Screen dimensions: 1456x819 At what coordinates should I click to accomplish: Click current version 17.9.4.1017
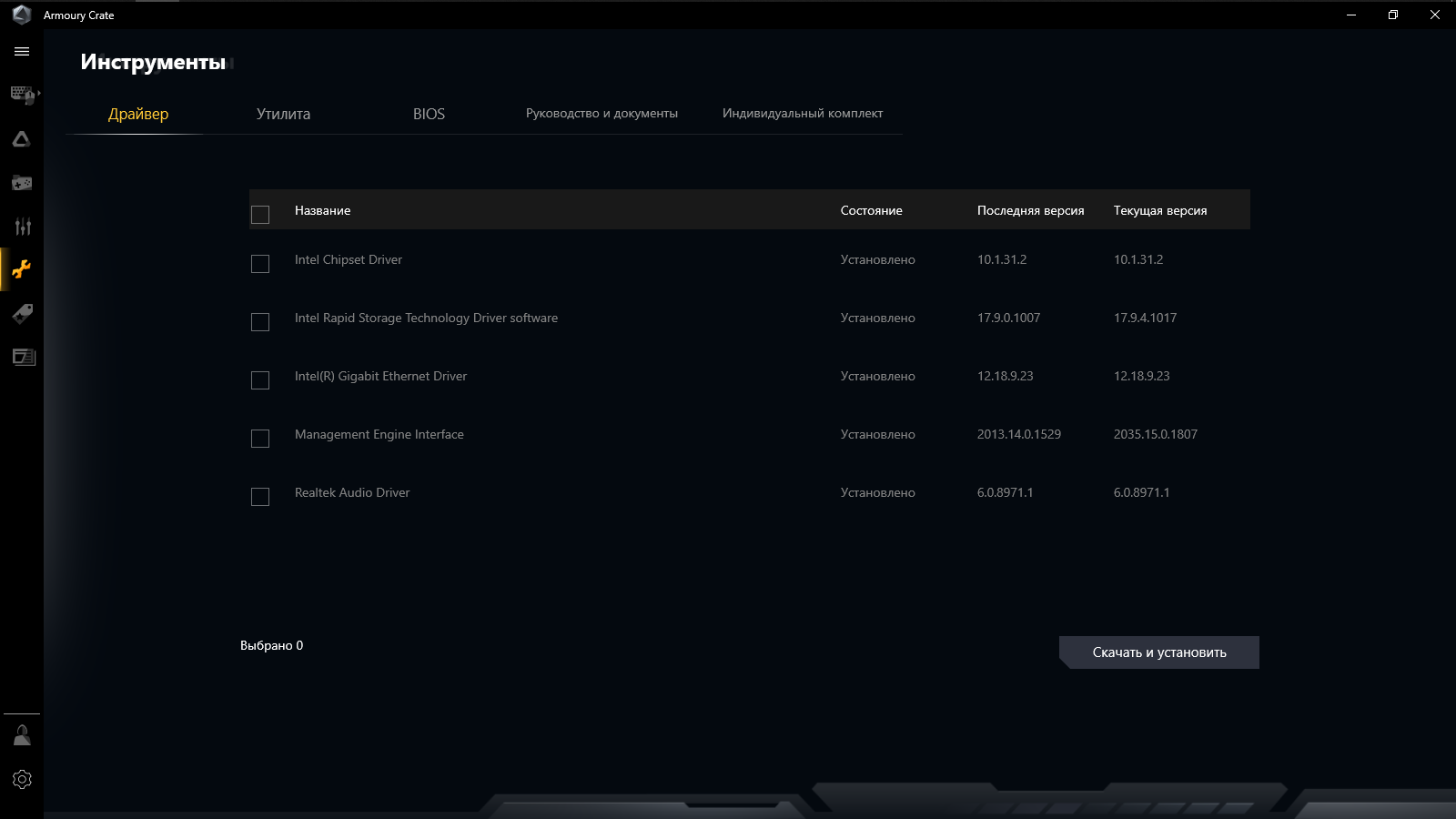coord(1145,318)
